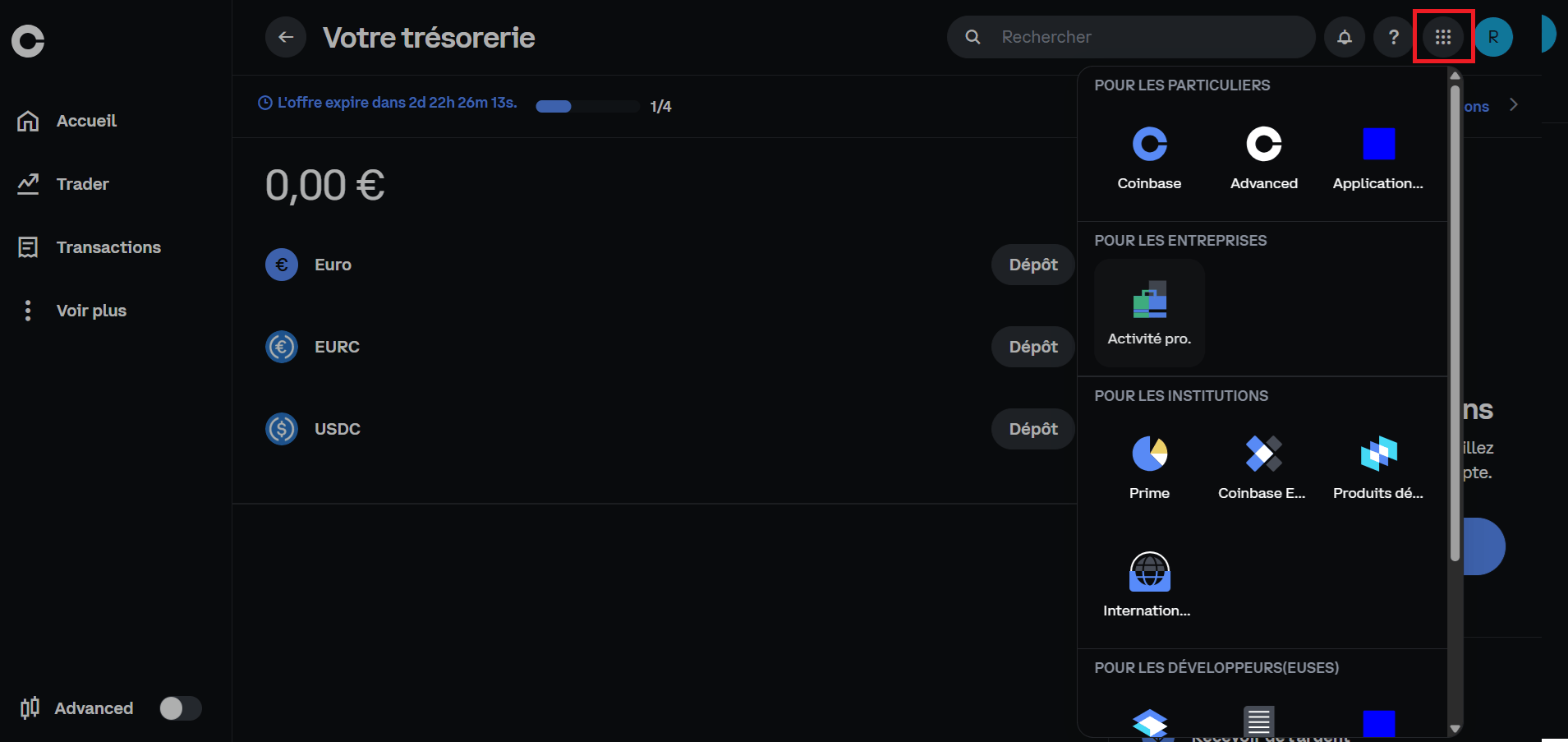Click Dépôt next to Euro

1032,264
